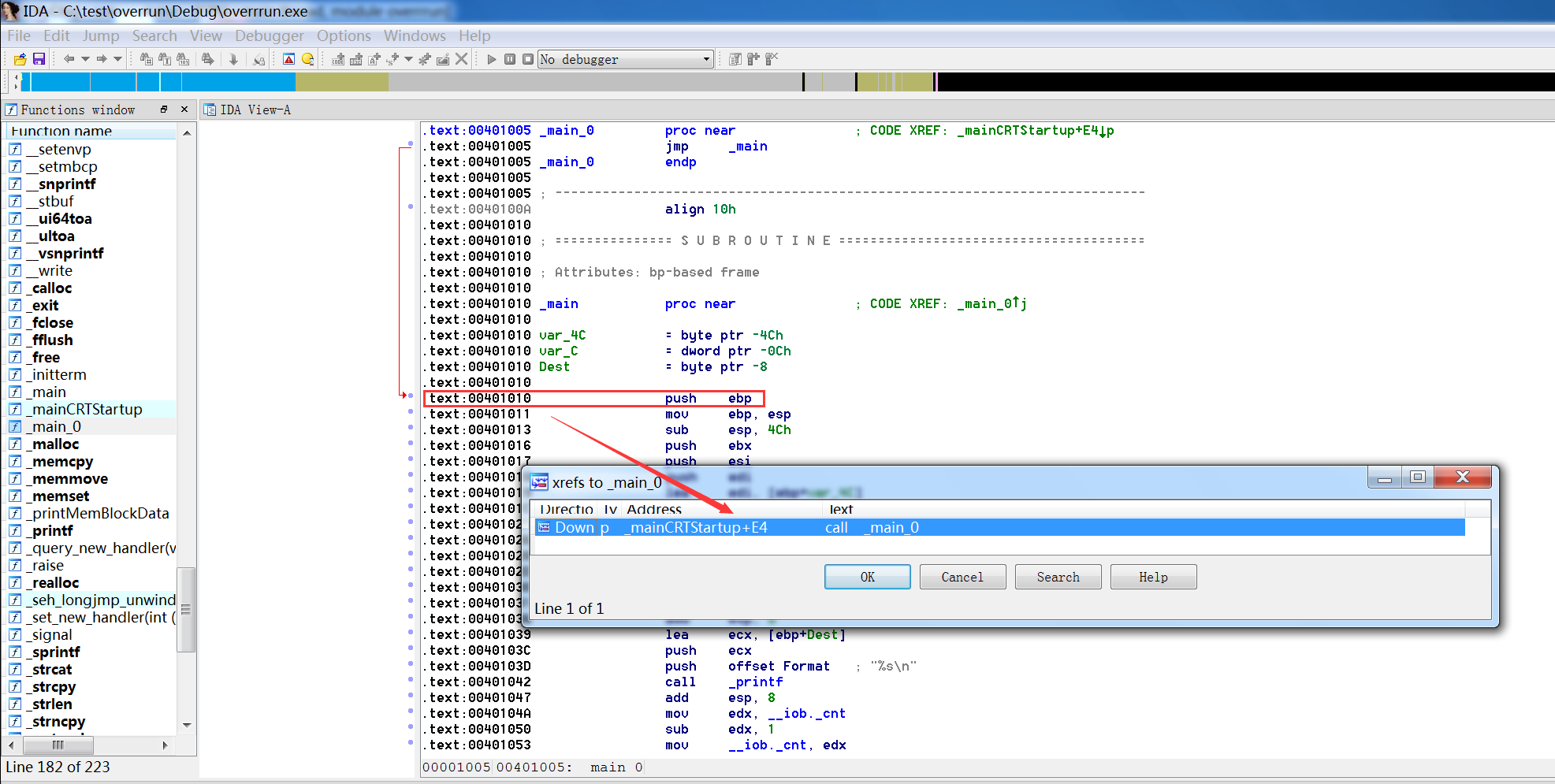The image size is (1555, 784).
Task: Click the delete breakpoint x icon
Action: [x=772, y=59]
